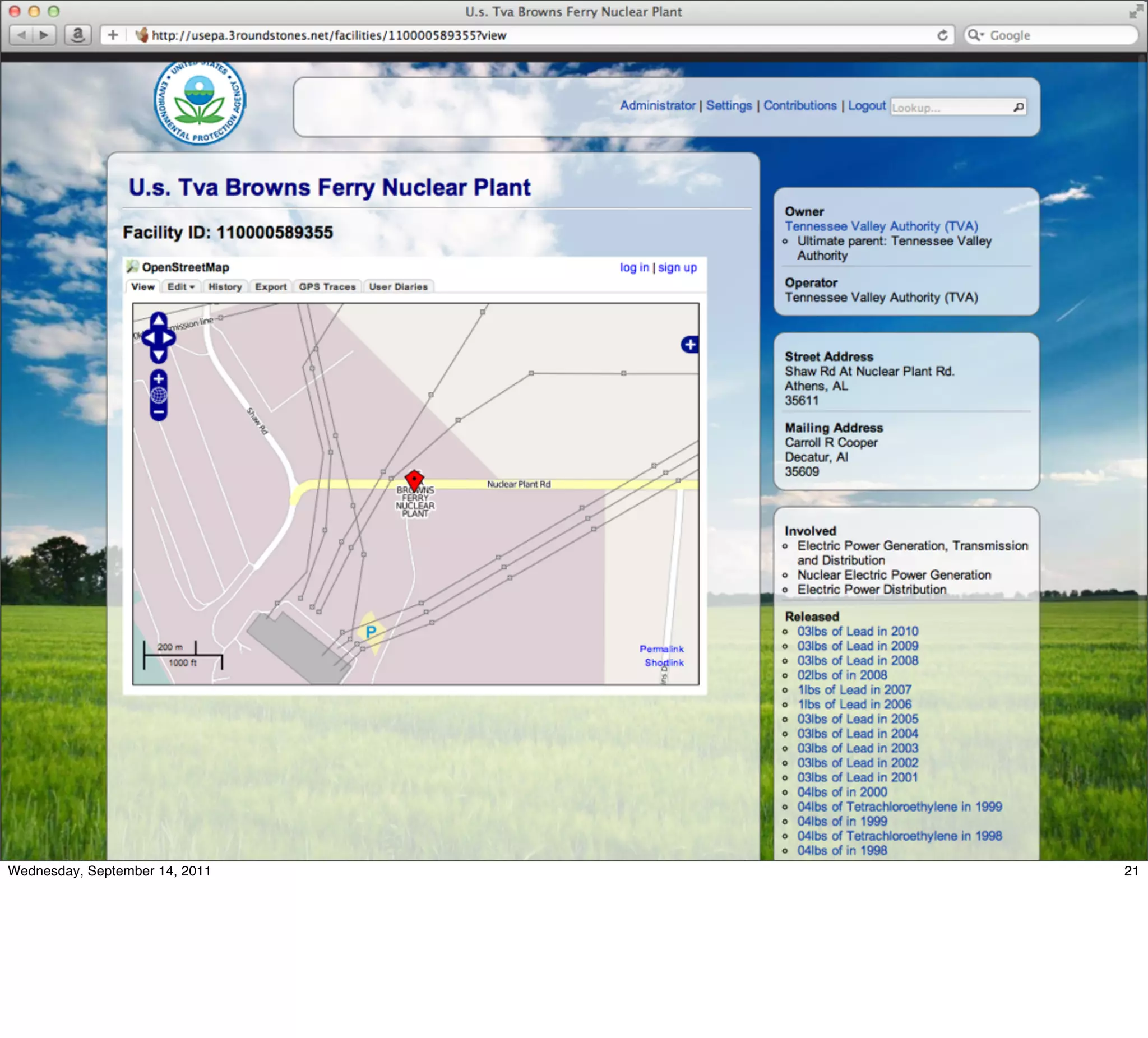
Task: Click the world globe zoom-extent icon
Action: (158, 395)
